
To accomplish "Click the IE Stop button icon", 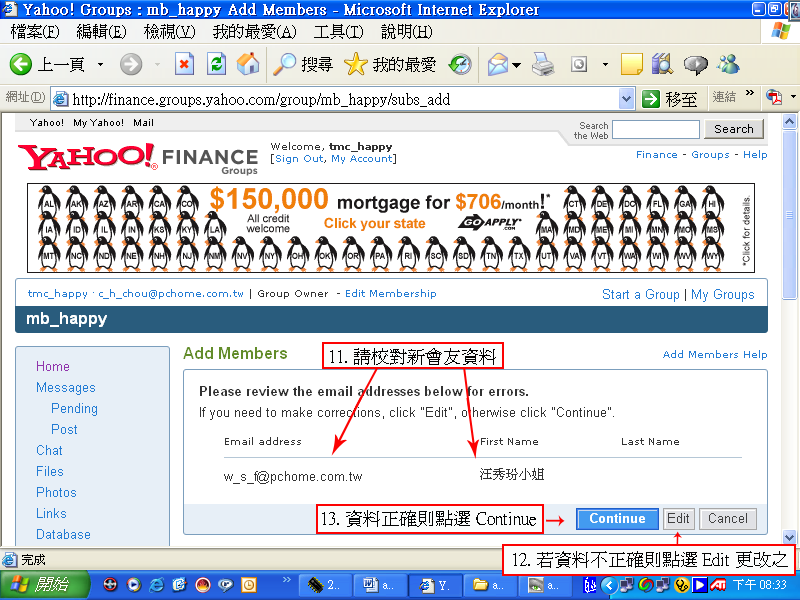I will [184, 65].
